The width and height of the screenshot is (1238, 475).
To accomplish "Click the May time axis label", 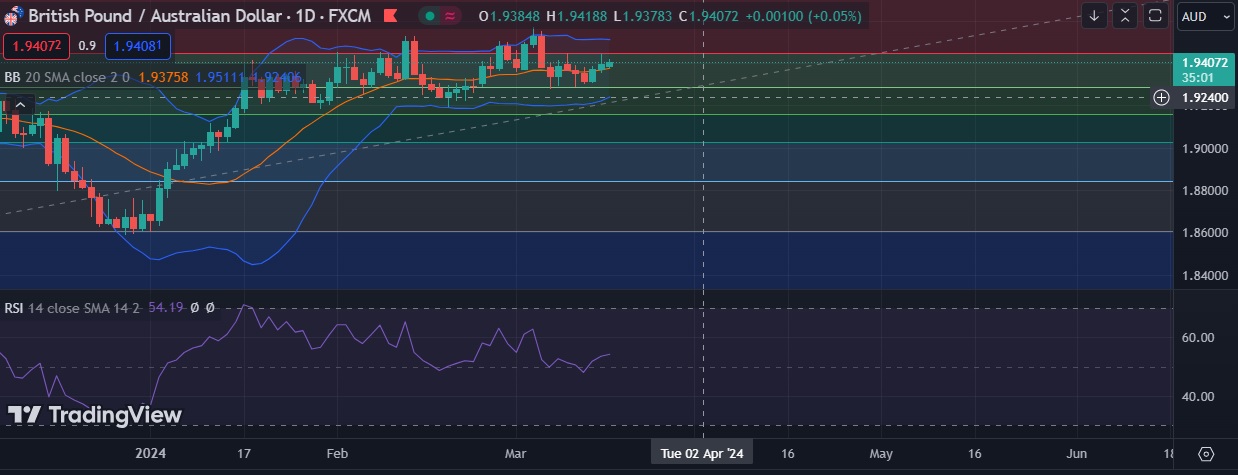I will click(x=880, y=453).
